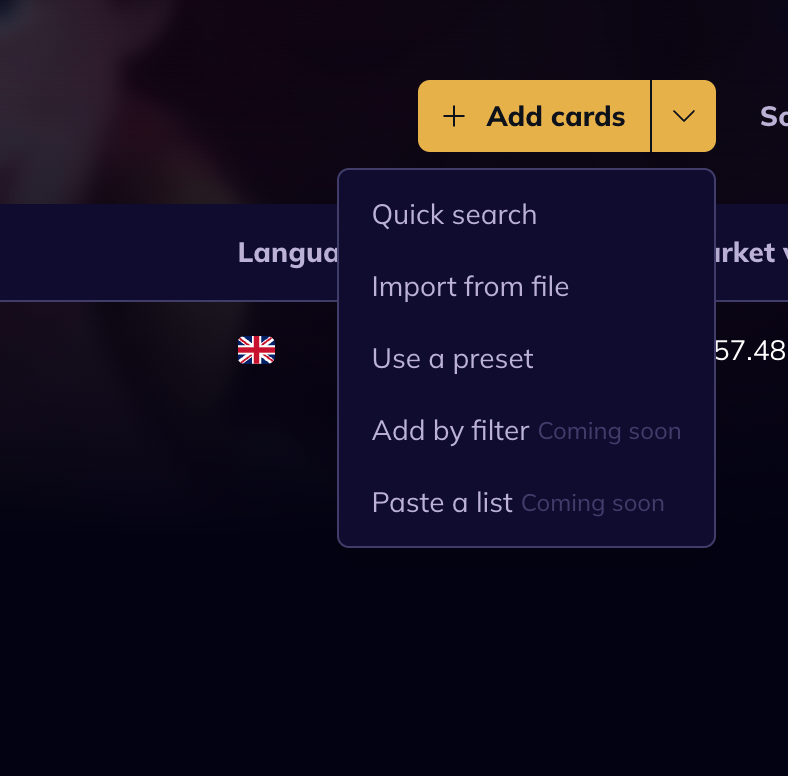
Task: Select Import from file option
Action: pos(470,286)
